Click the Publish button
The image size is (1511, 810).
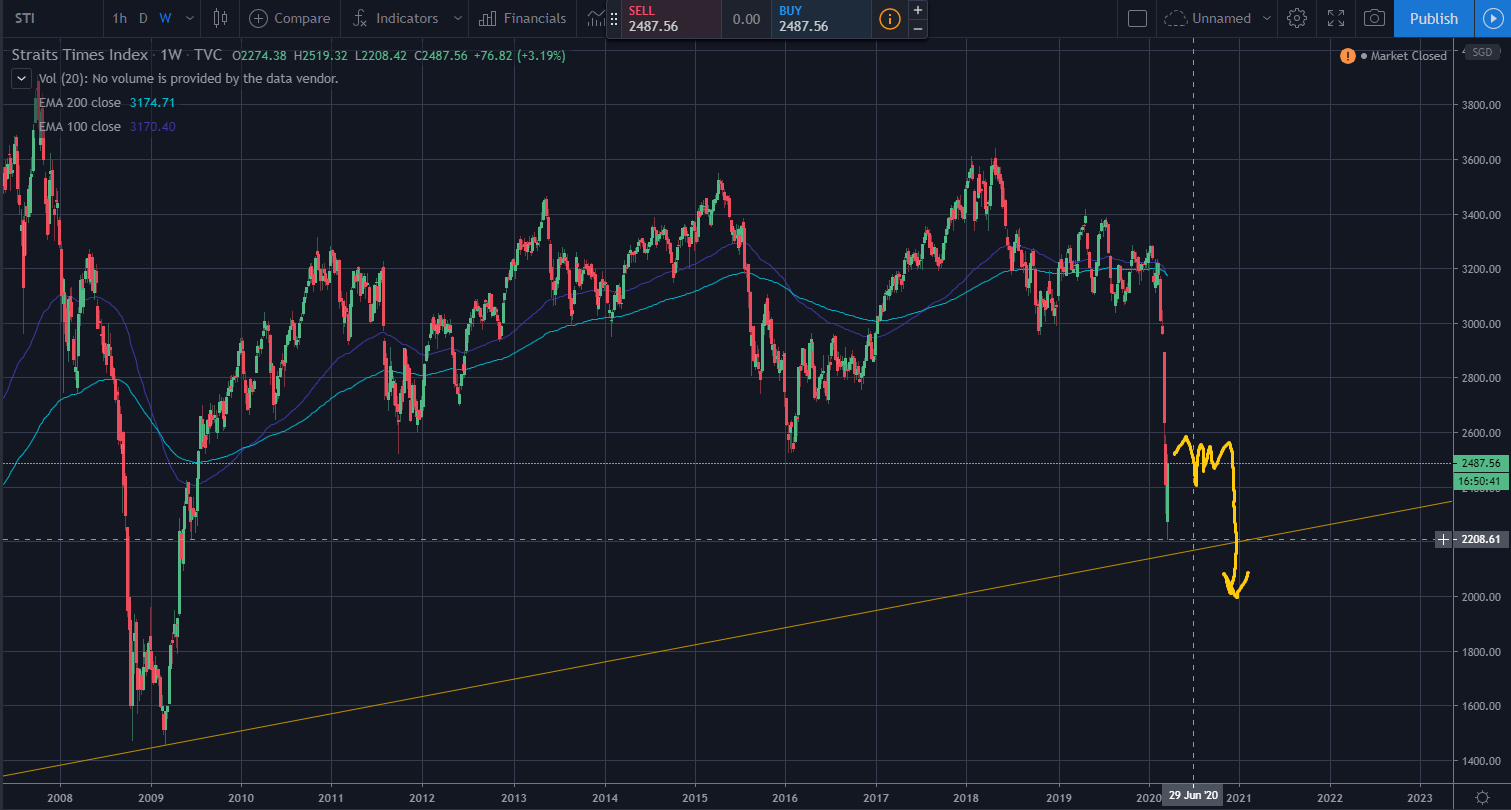(1433, 18)
